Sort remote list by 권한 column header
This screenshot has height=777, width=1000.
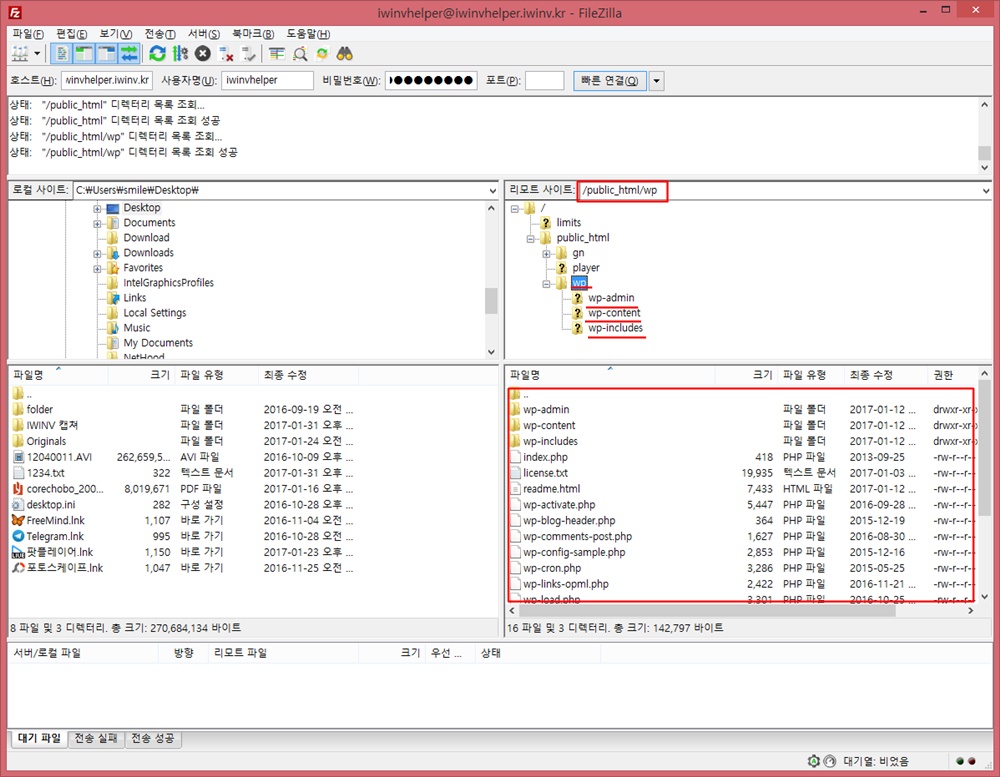point(953,375)
